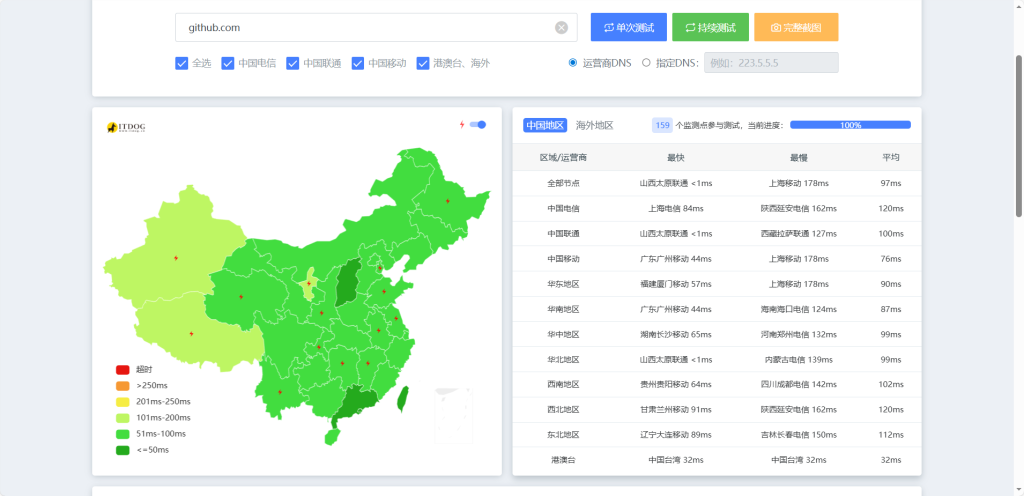Toggle the lightning marker switch on the map
The image size is (1024, 496).
[478, 125]
